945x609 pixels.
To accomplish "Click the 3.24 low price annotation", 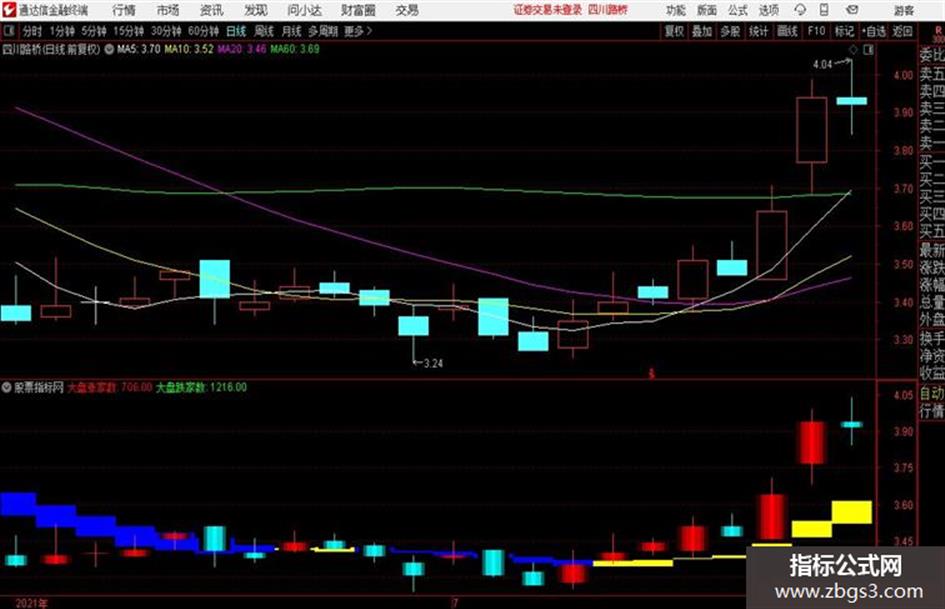I will point(433,364).
